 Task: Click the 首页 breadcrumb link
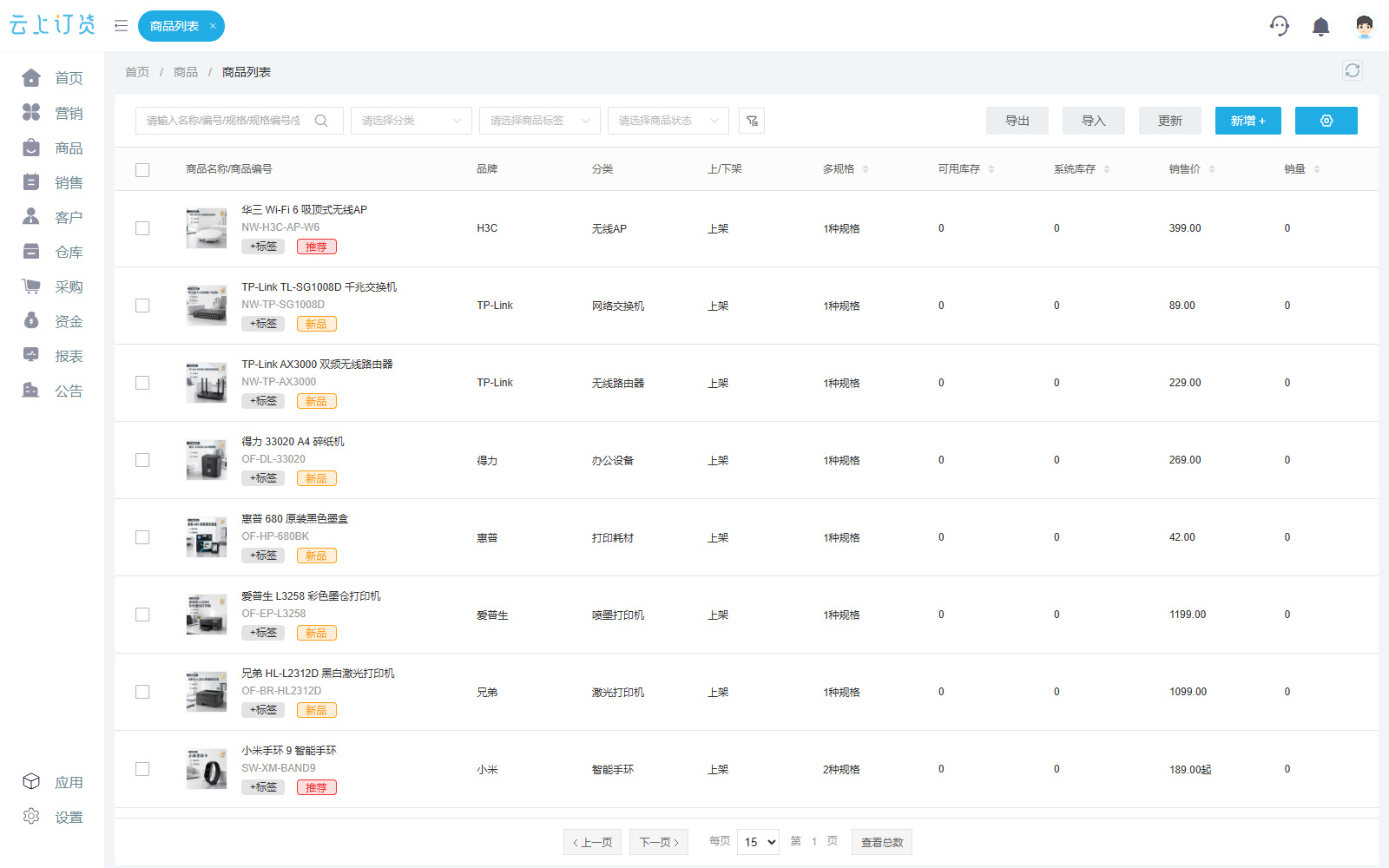pos(137,72)
